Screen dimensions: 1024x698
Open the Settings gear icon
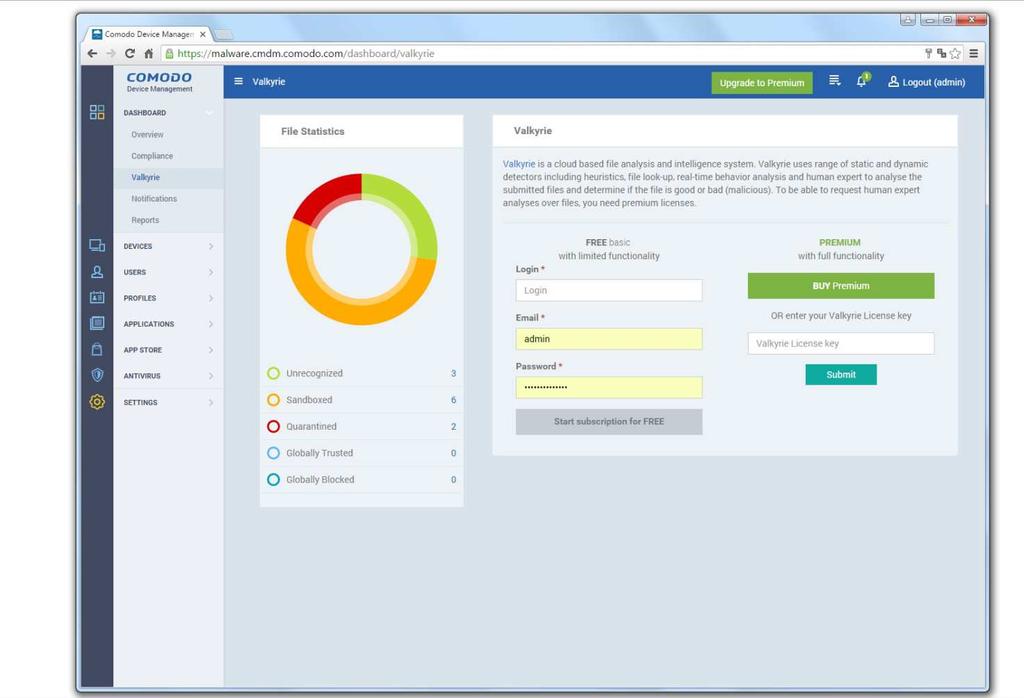click(97, 402)
